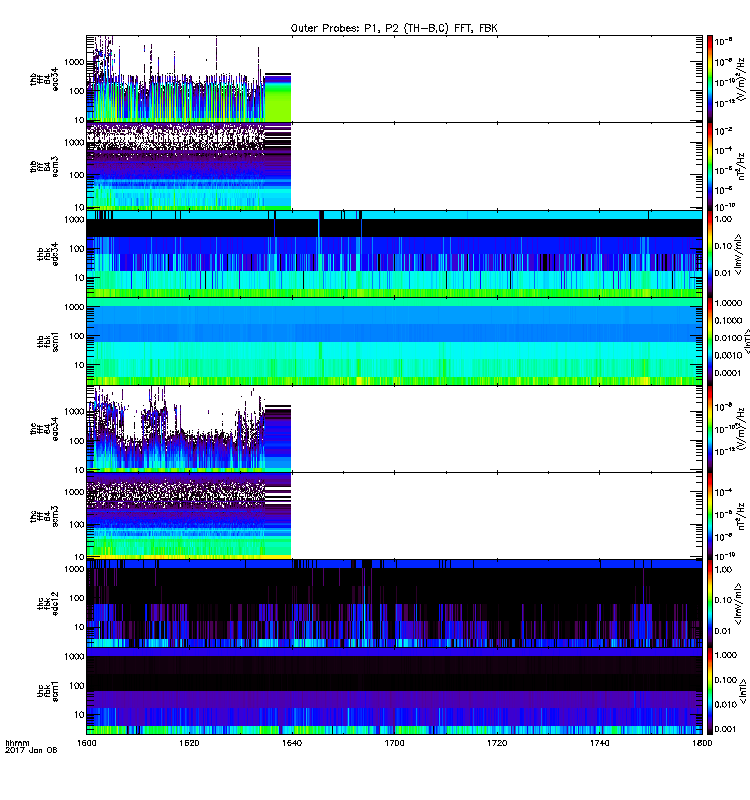Click the 0.001 value on thc scm1 color scale
Image resolution: width=750 pixels, height=800 pixels.
click(x=726, y=729)
